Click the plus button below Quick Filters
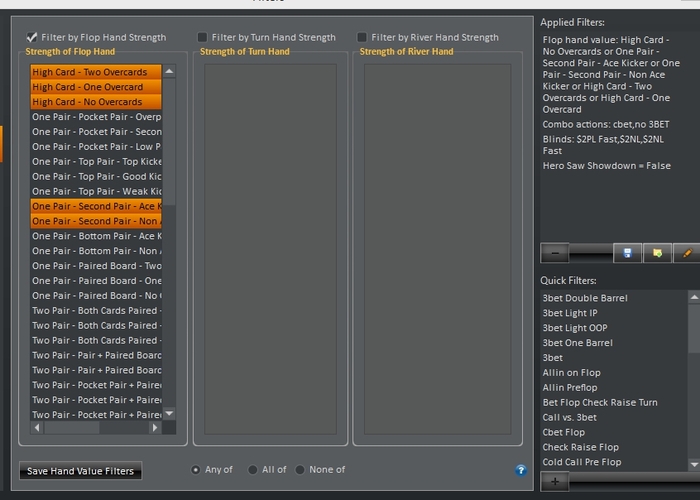This screenshot has width=700, height=500. [554, 481]
